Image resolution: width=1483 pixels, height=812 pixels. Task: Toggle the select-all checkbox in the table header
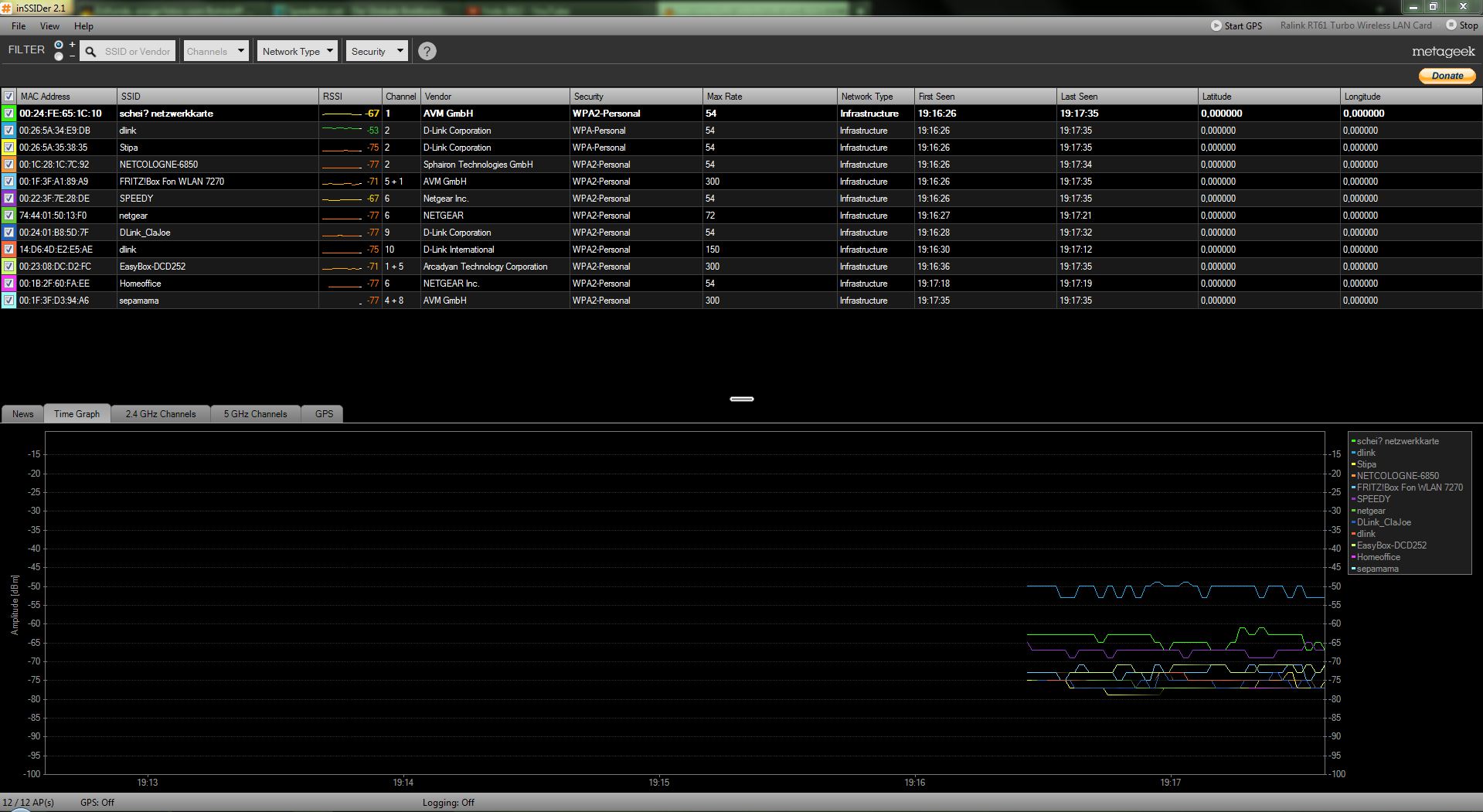[x=9, y=97]
